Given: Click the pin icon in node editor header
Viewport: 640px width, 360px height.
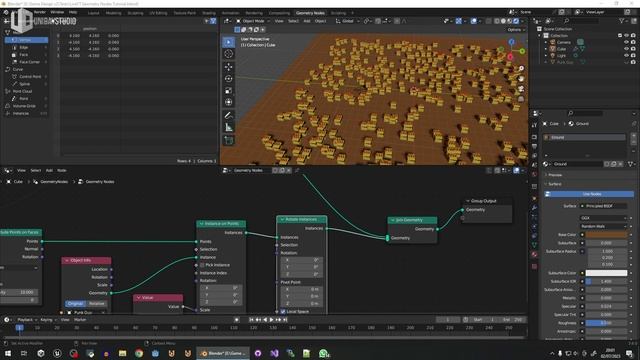Looking at the screenshot, I should (x=297, y=170).
